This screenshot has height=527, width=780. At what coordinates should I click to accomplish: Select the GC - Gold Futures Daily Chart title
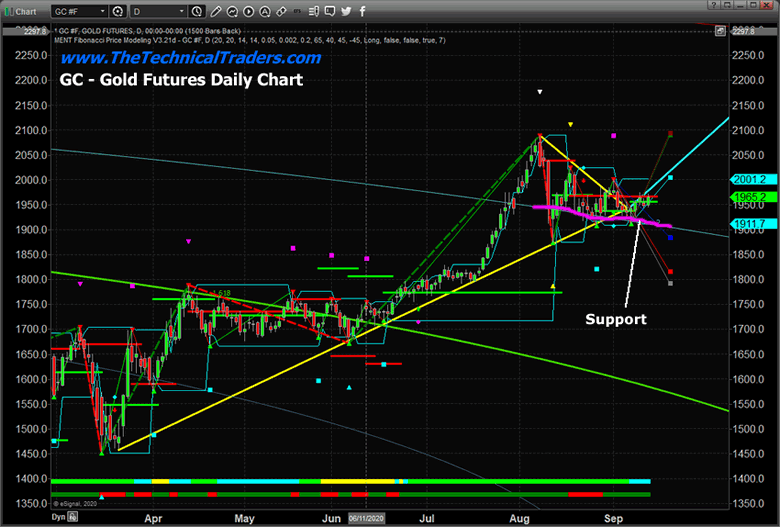pyautogui.click(x=181, y=80)
